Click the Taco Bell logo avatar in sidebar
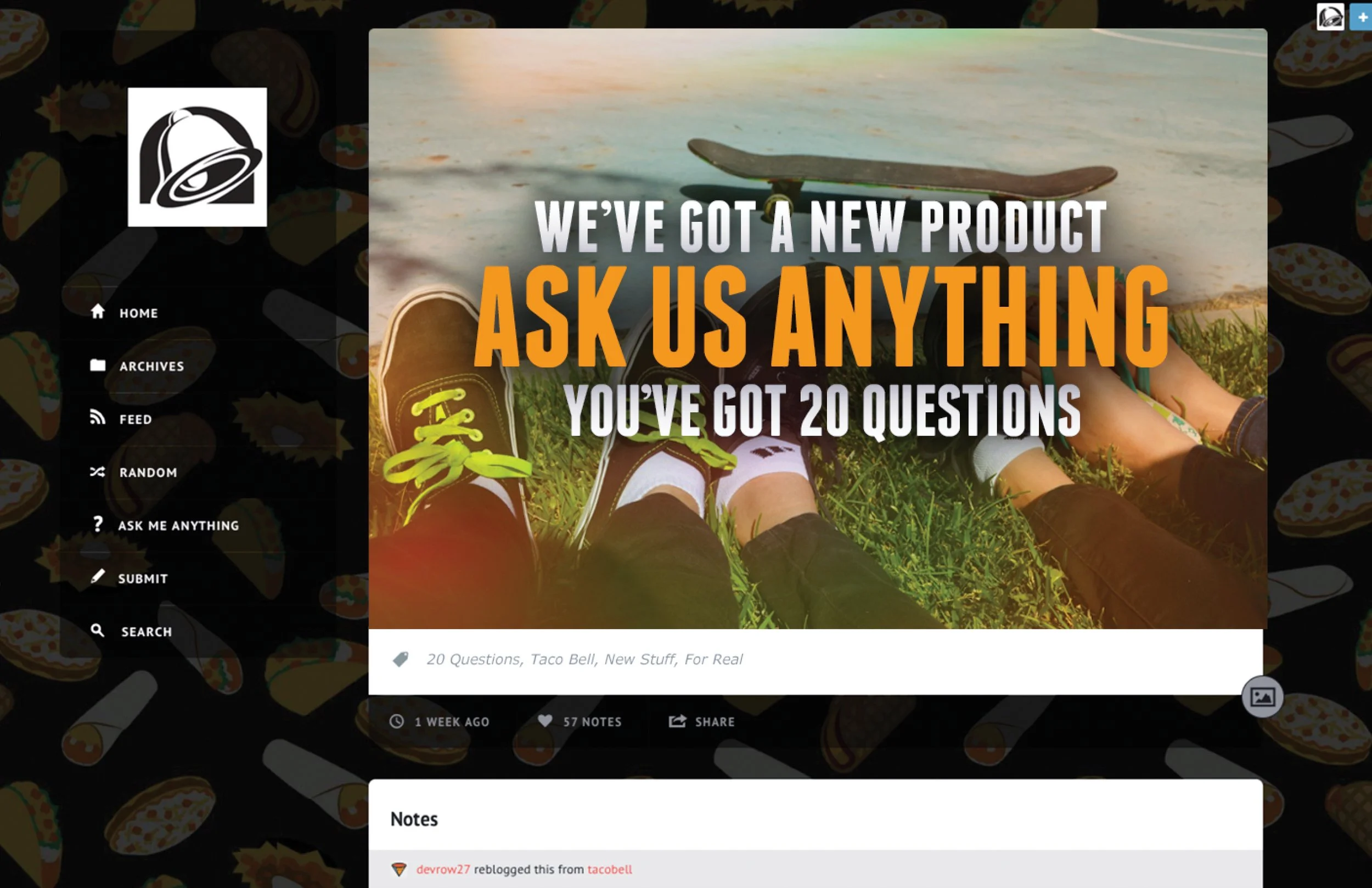Image resolution: width=1372 pixels, height=888 pixels. (197, 157)
